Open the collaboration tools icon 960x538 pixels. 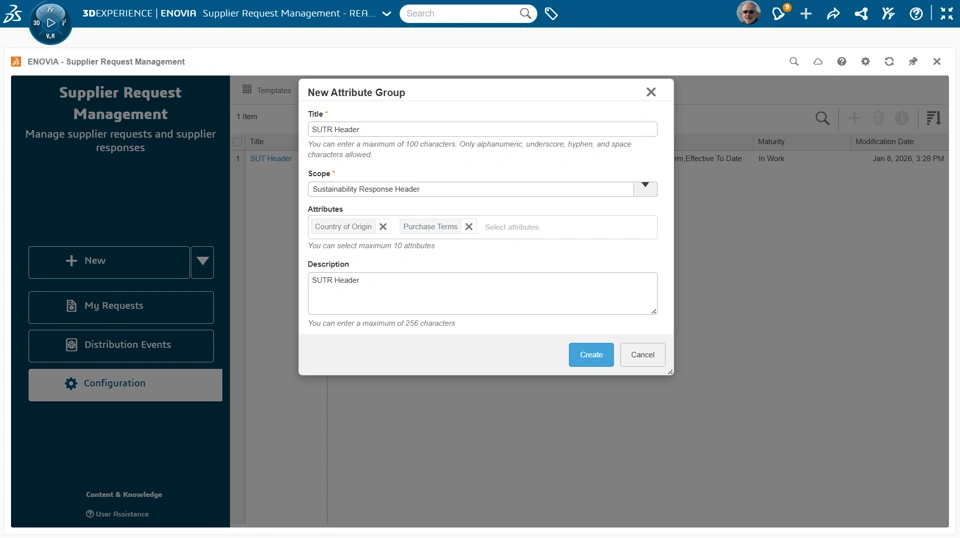[888, 13]
